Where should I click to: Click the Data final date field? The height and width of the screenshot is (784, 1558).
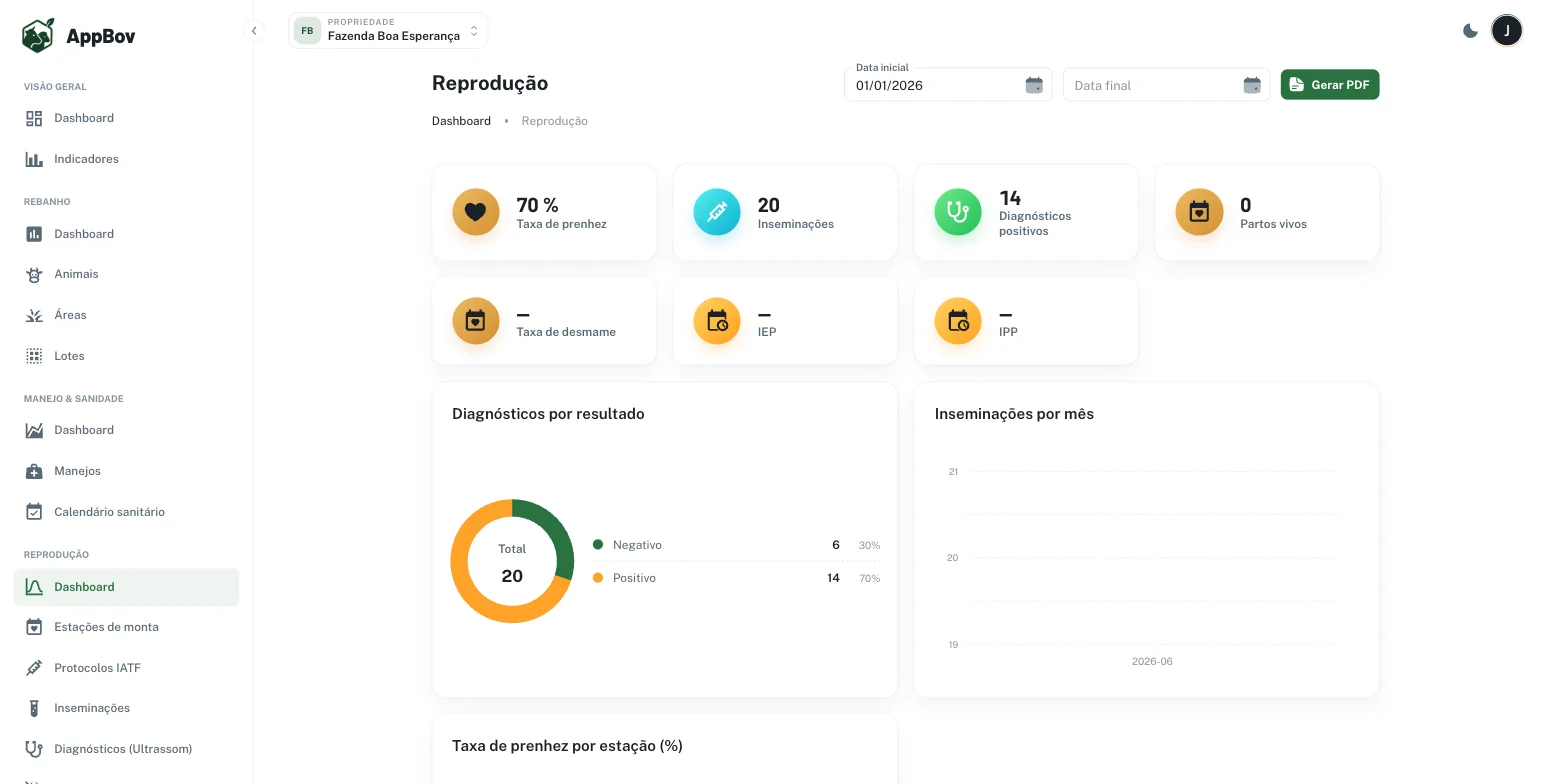(x=1166, y=85)
